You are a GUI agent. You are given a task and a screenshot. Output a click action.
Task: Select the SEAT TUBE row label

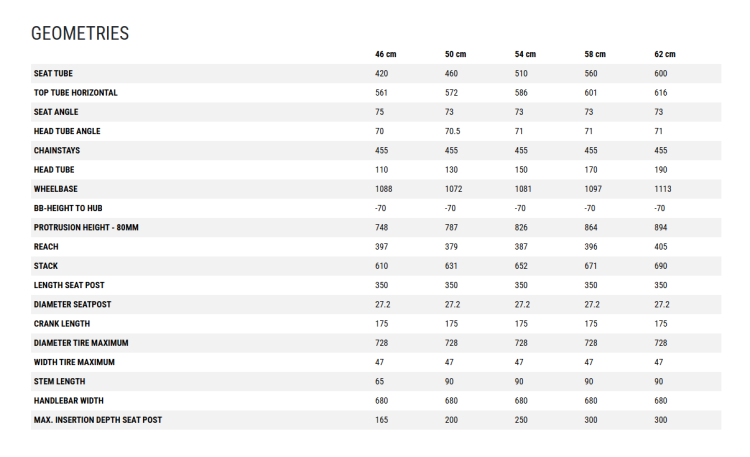point(53,73)
